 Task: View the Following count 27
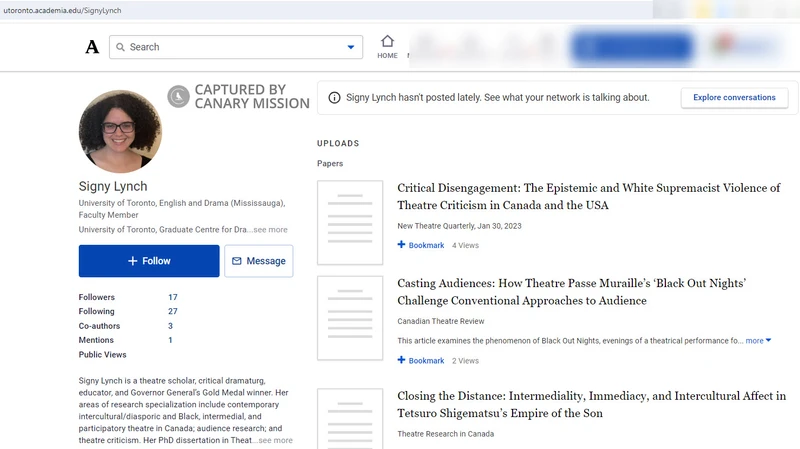point(173,311)
